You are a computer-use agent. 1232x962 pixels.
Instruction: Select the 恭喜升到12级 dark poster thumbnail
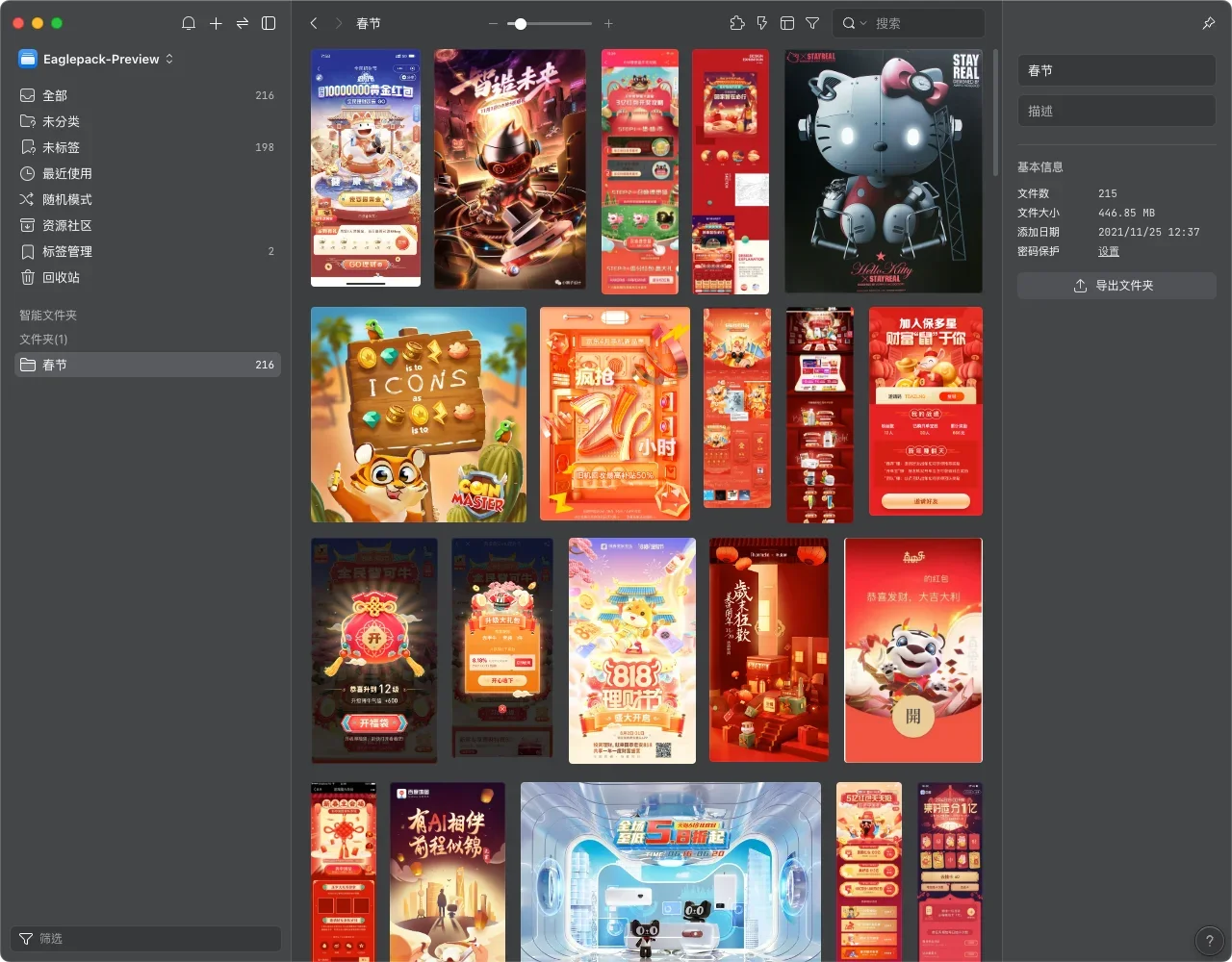pyautogui.click(x=374, y=650)
